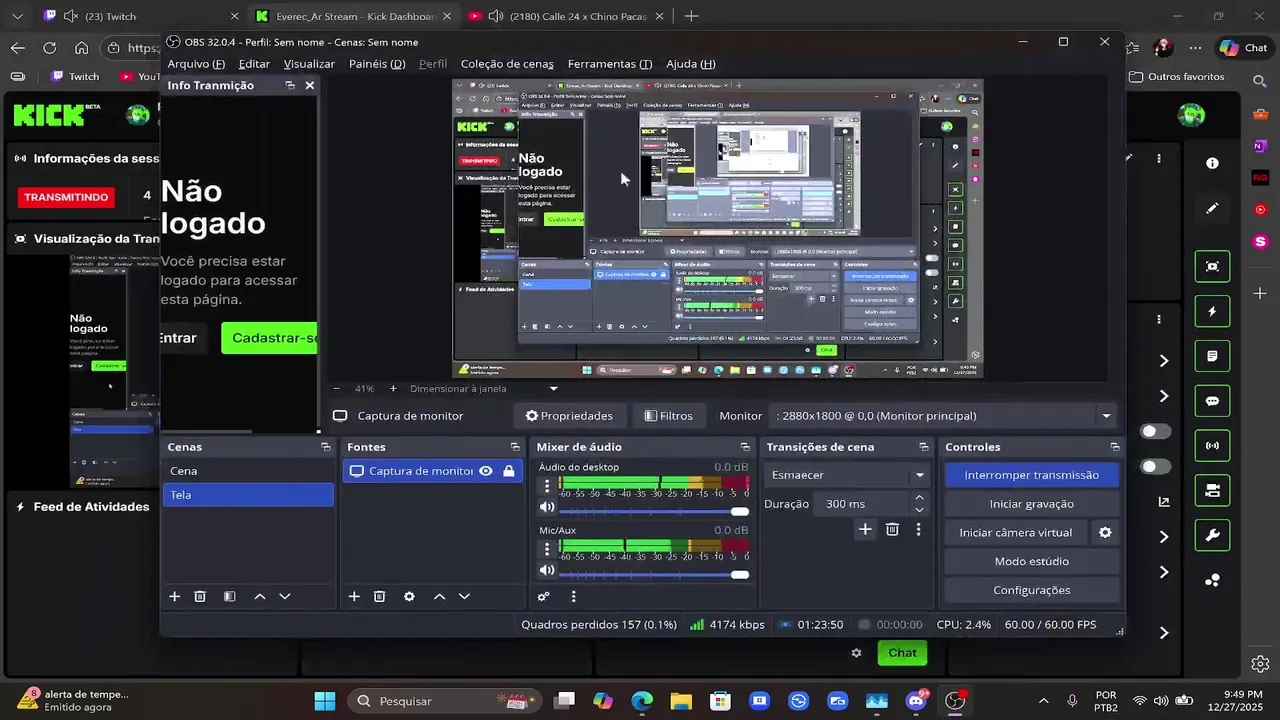1280x720 pixels.
Task: Open Áudio do desktop three-dot options
Action: (x=546, y=486)
